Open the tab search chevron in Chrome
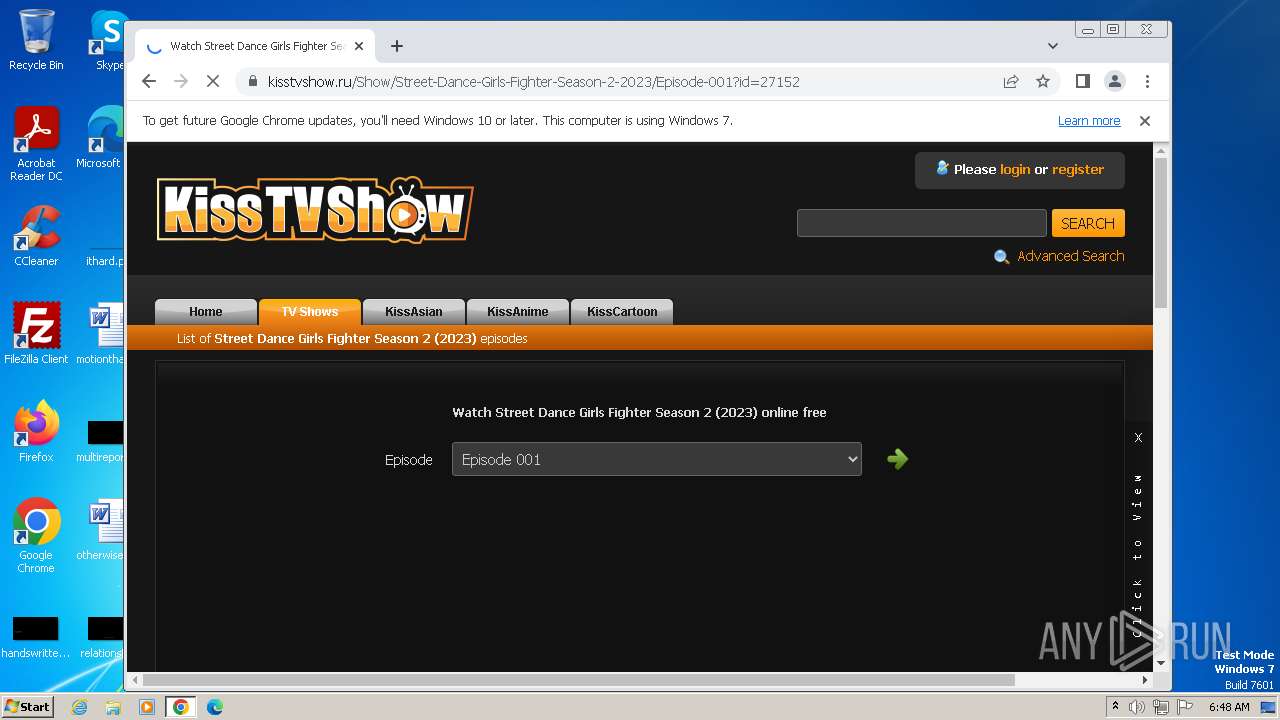This screenshot has height=720, width=1280. (1053, 46)
